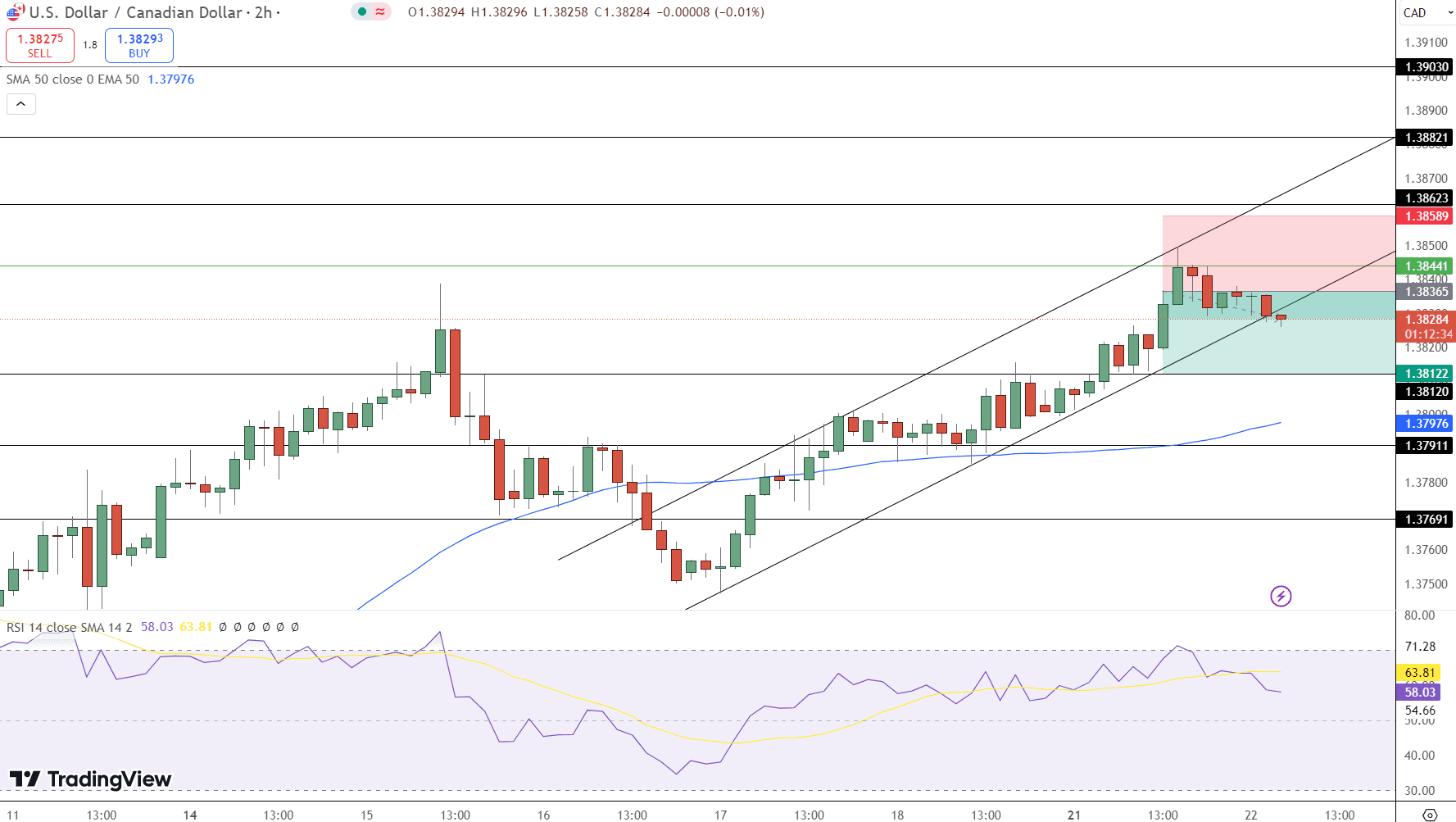Click the blue EMA value 1.37976 in legend
Viewport: 1456px width, 822px height.
(x=171, y=79)
